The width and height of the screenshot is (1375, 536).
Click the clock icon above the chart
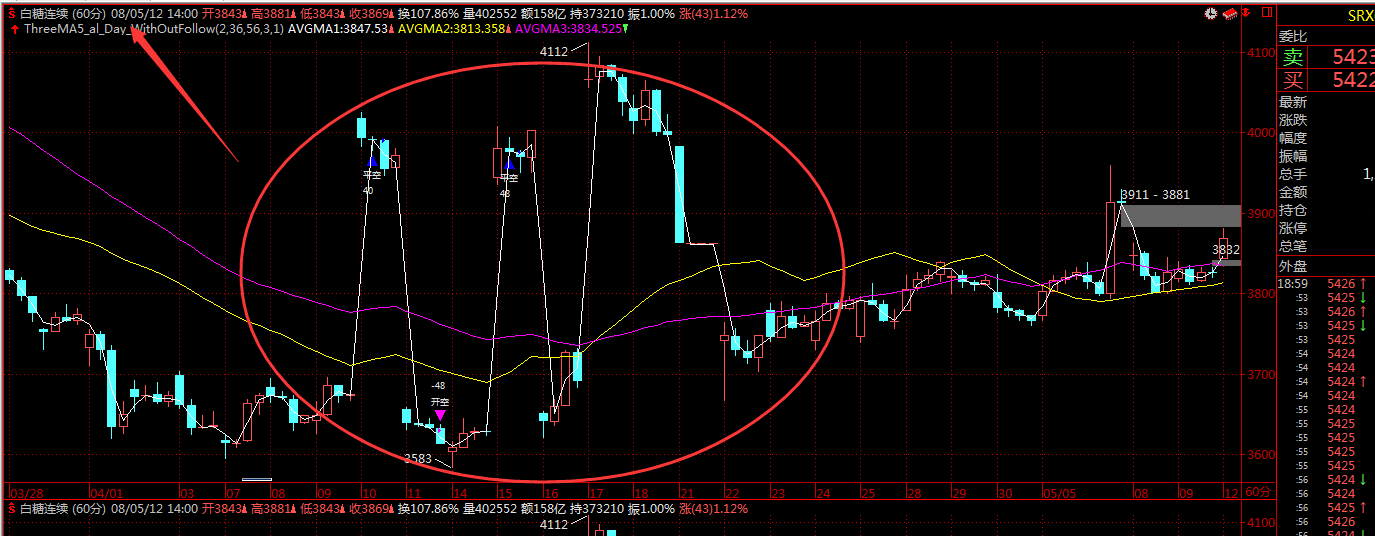click(x=1211, y=13)
